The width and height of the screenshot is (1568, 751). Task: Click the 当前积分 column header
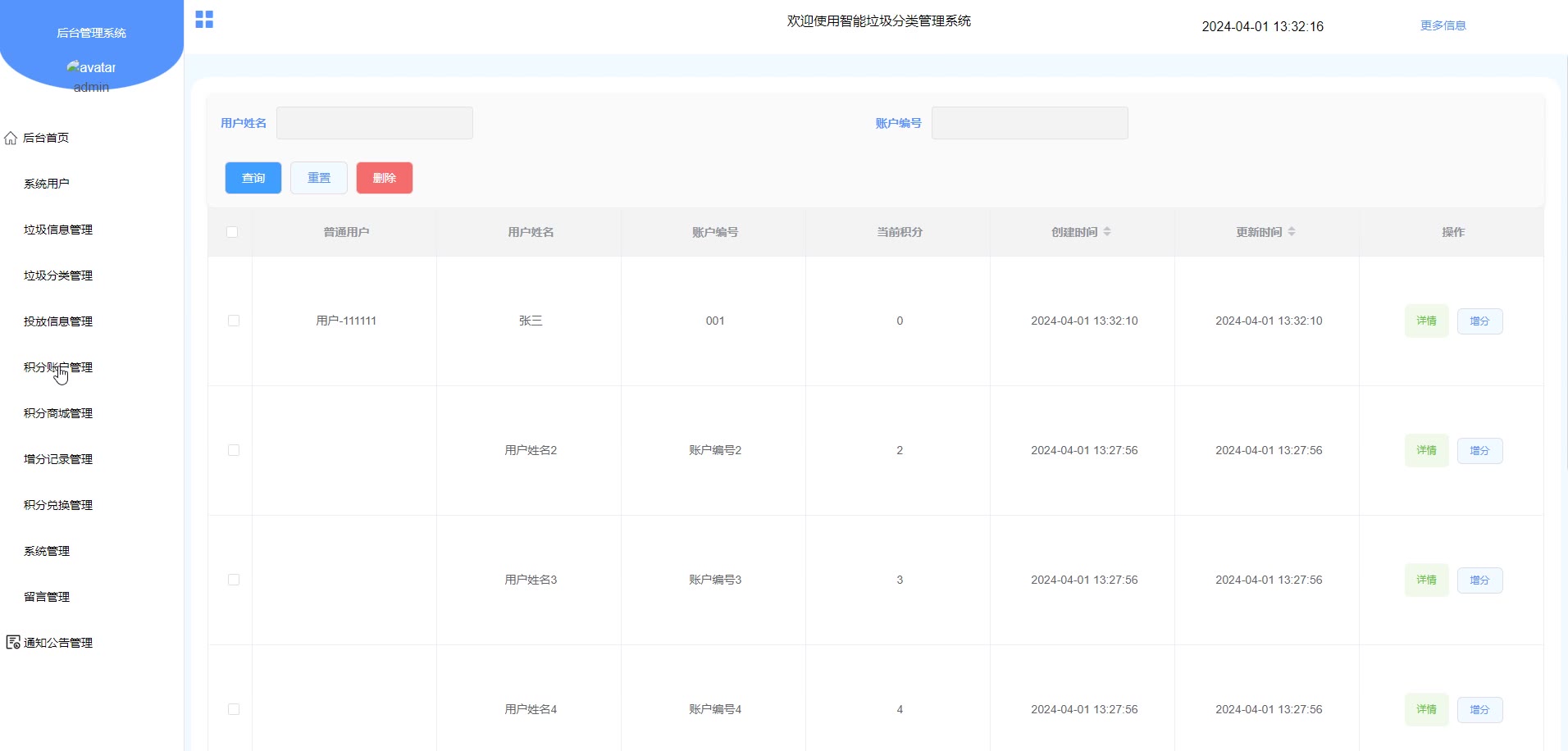coord(900,232)
